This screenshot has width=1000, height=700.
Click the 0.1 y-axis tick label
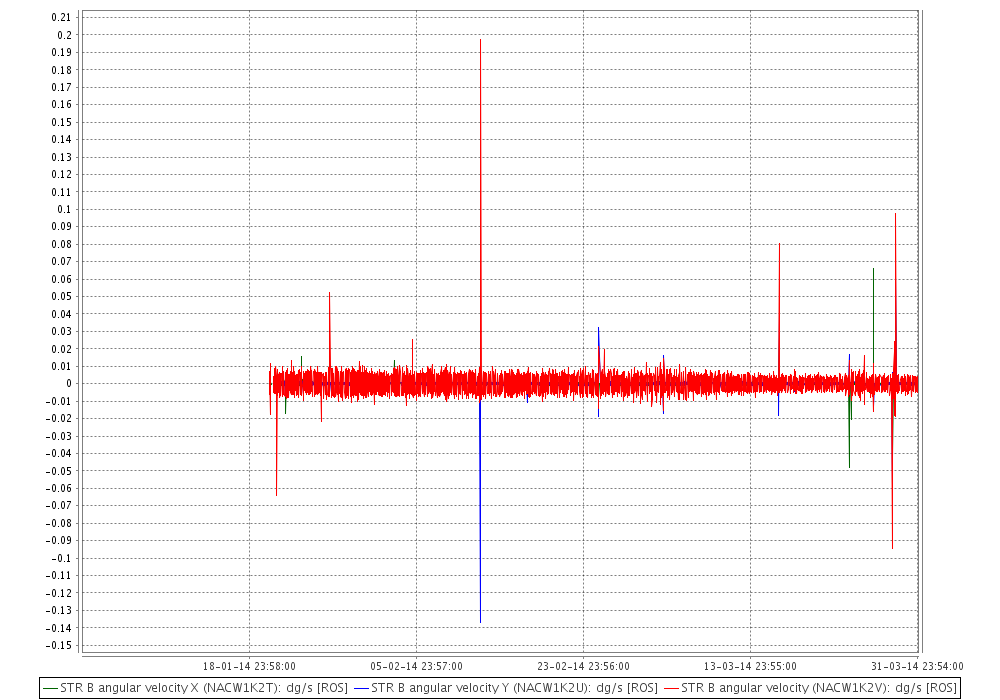[64, 209]
